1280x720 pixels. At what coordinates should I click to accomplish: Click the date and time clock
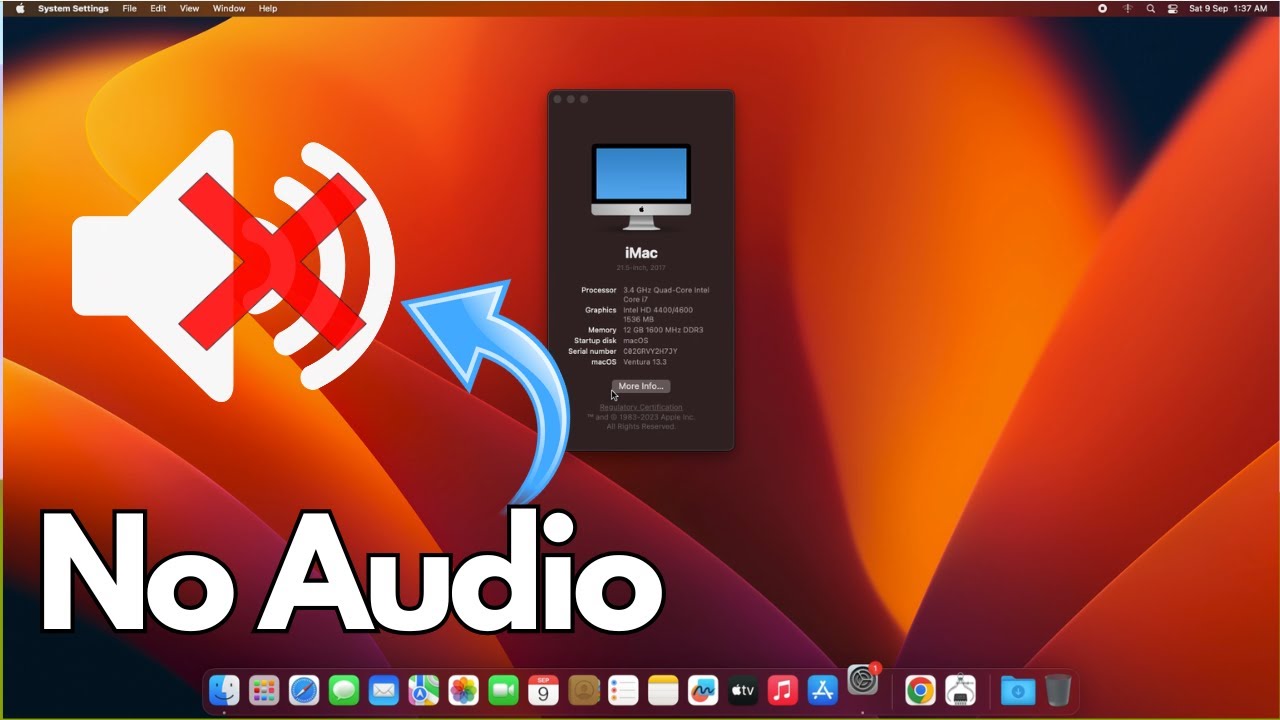[x=1228, y=8]
